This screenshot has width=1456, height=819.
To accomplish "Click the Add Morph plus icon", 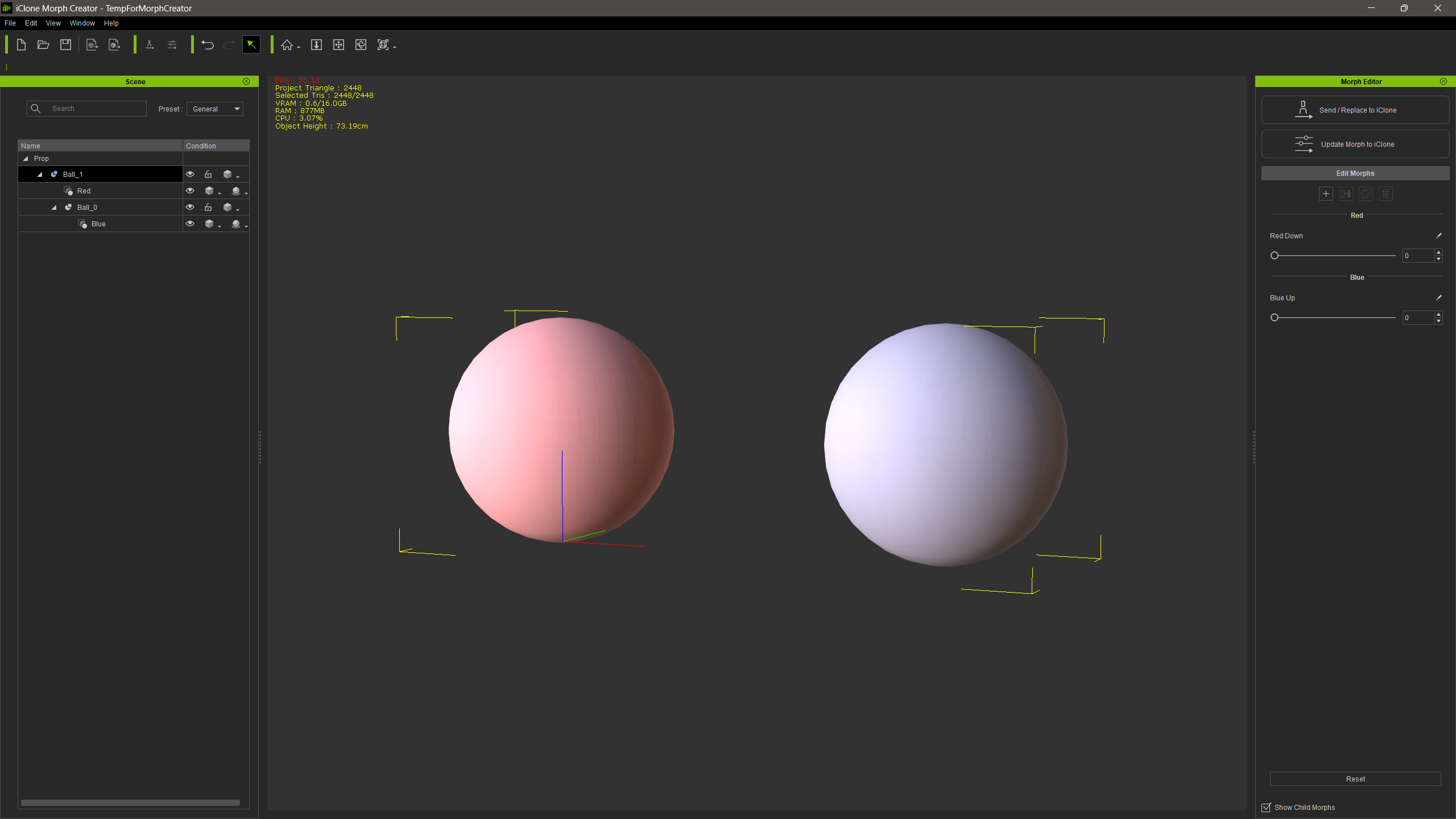I will pos(1326,194).
